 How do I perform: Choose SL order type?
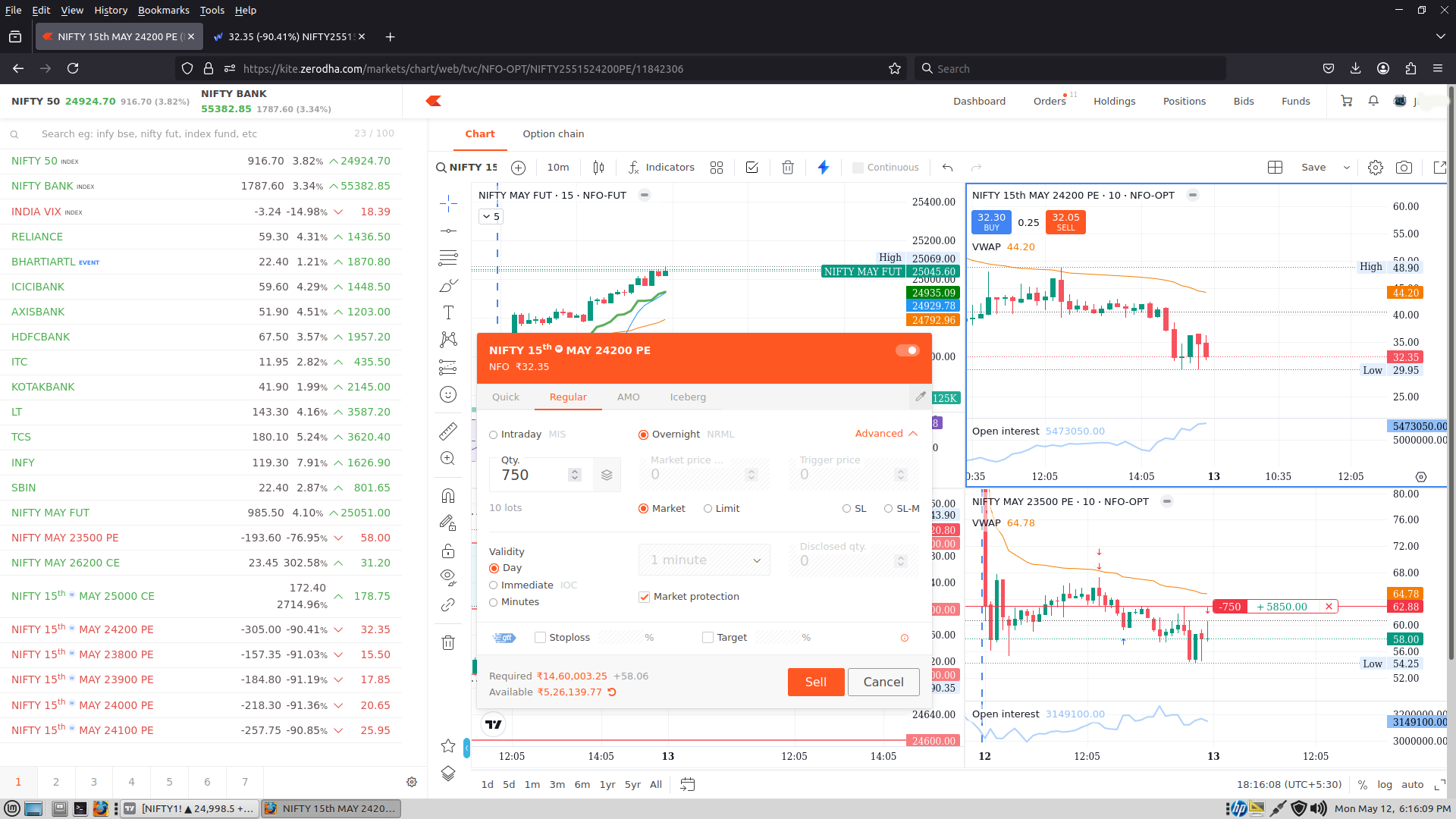tap(854, 509)
